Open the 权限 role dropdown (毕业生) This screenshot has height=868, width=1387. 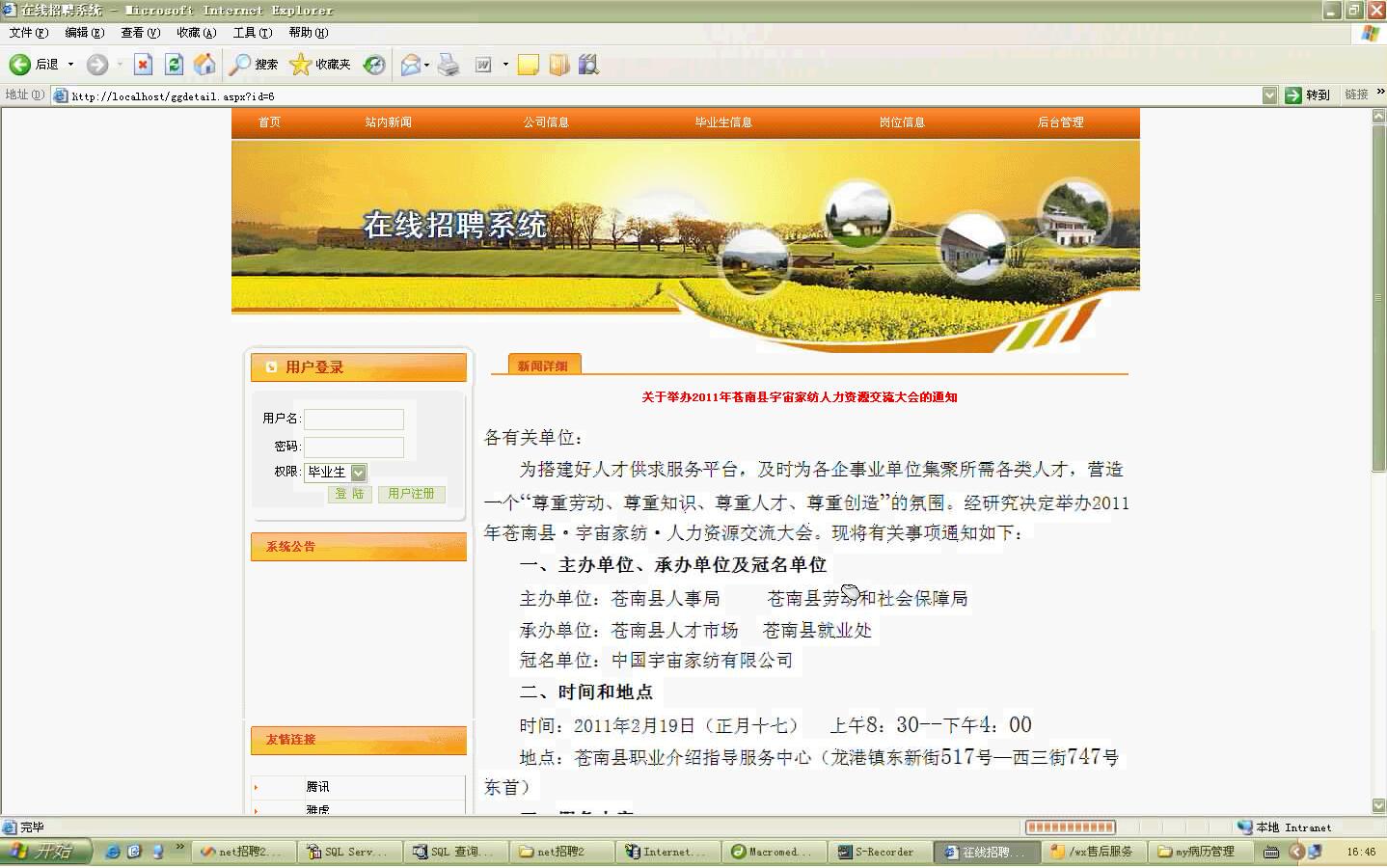[x=336, y=472]
